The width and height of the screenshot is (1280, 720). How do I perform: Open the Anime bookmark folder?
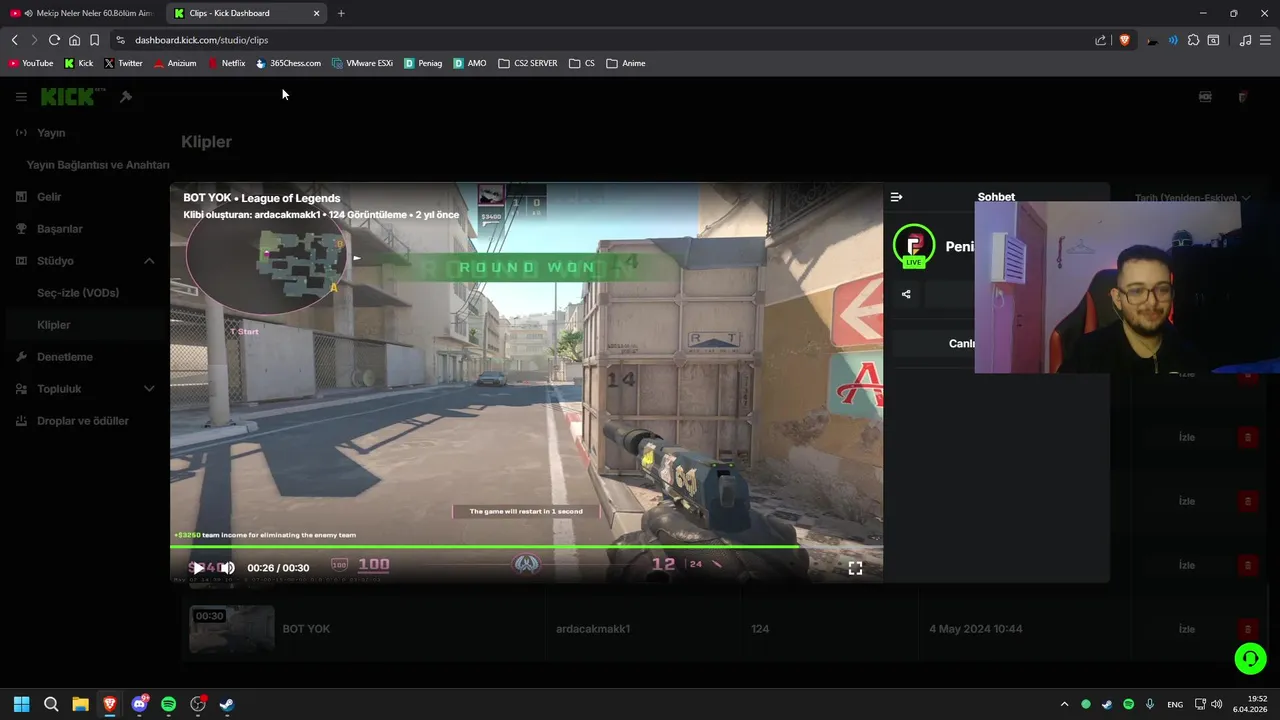coord(626,63)
